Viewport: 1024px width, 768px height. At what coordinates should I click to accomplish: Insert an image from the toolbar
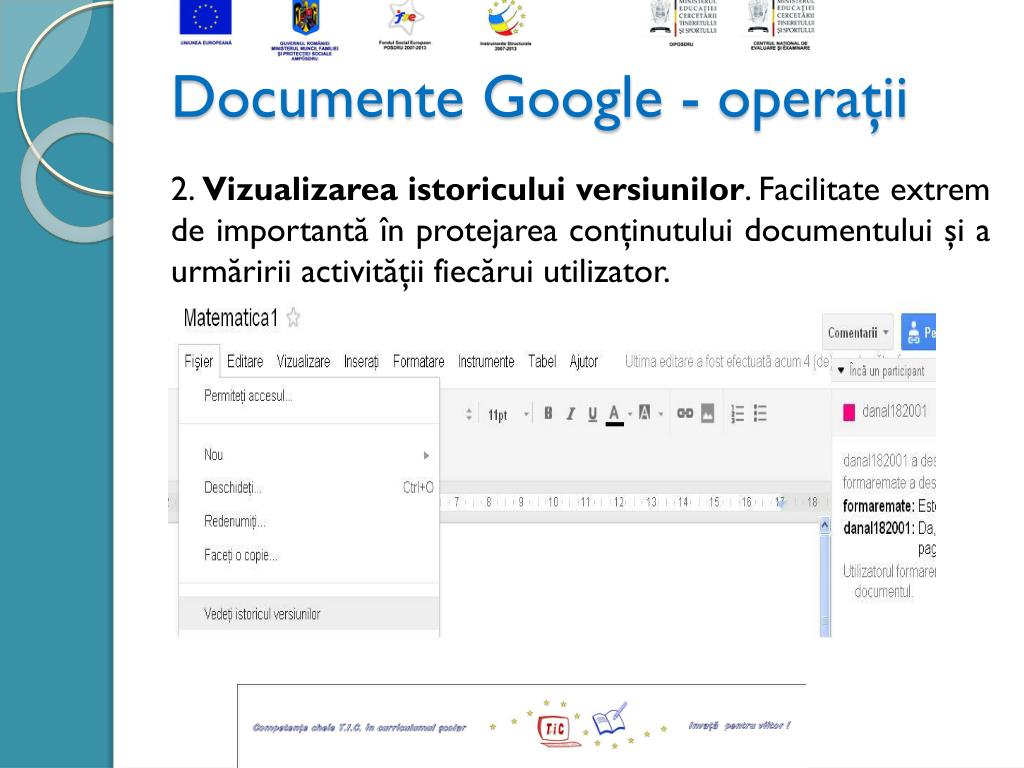pos(707,413)
